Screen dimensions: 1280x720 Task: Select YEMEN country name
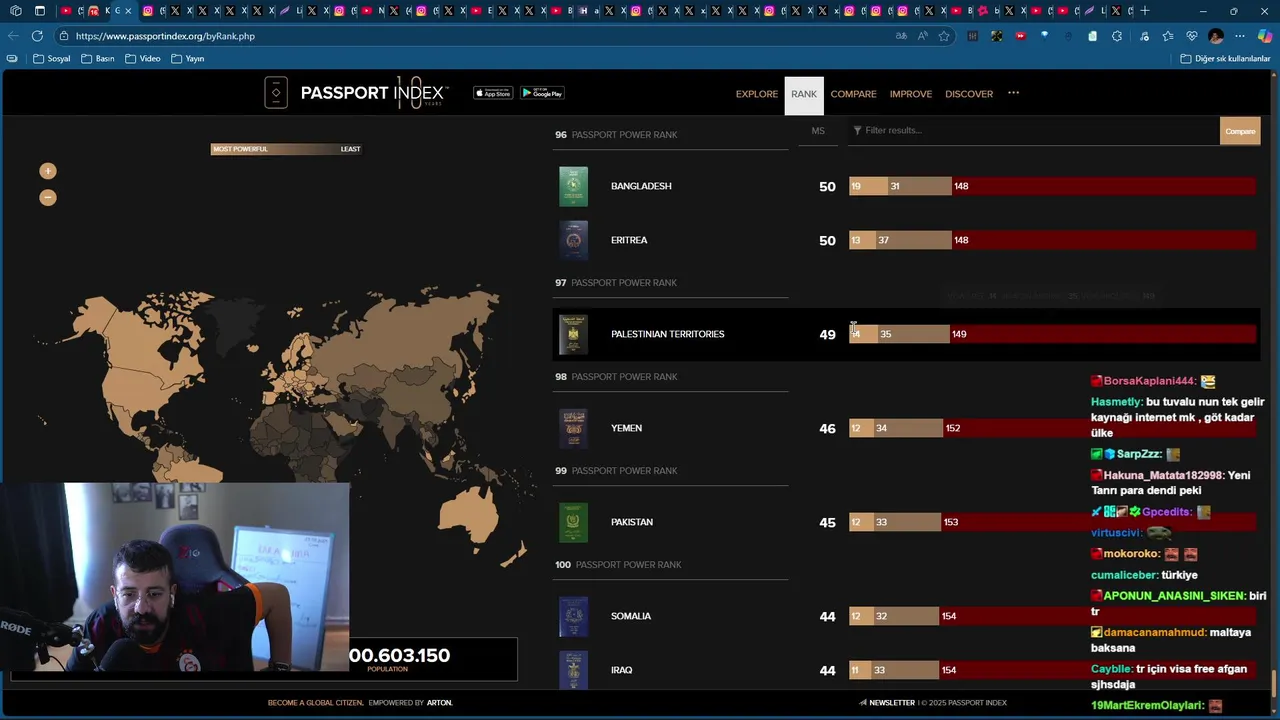click(626, 428)
